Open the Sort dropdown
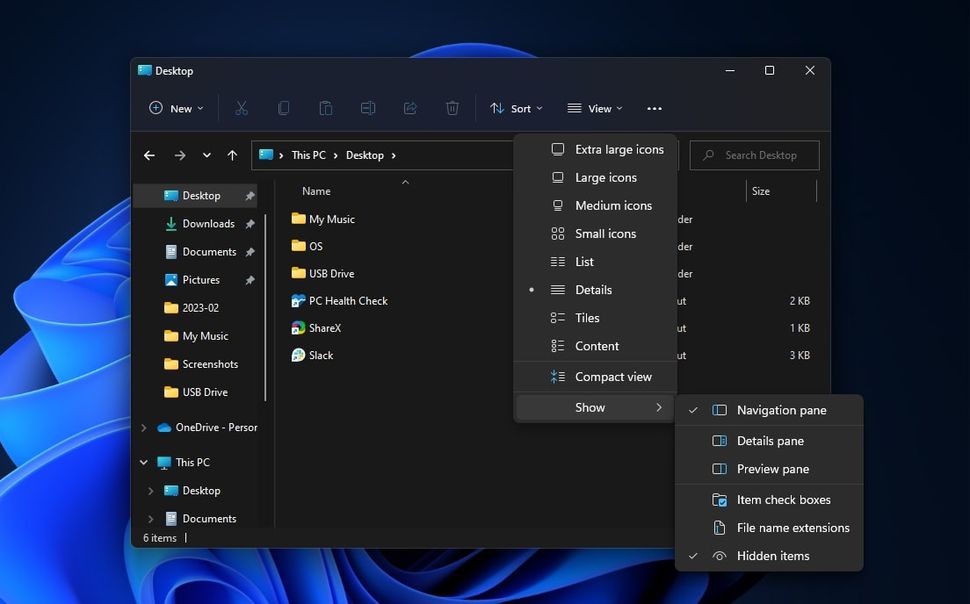The width and height of the screenshot is (970, 604). (516, 107)
